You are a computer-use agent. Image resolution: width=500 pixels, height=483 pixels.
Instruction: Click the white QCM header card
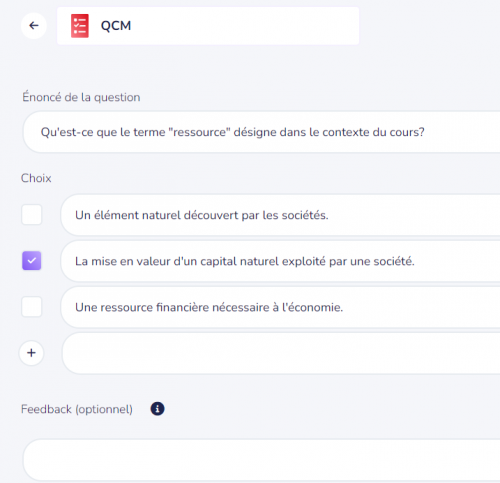pyautogui.click(x=208, y=26)
